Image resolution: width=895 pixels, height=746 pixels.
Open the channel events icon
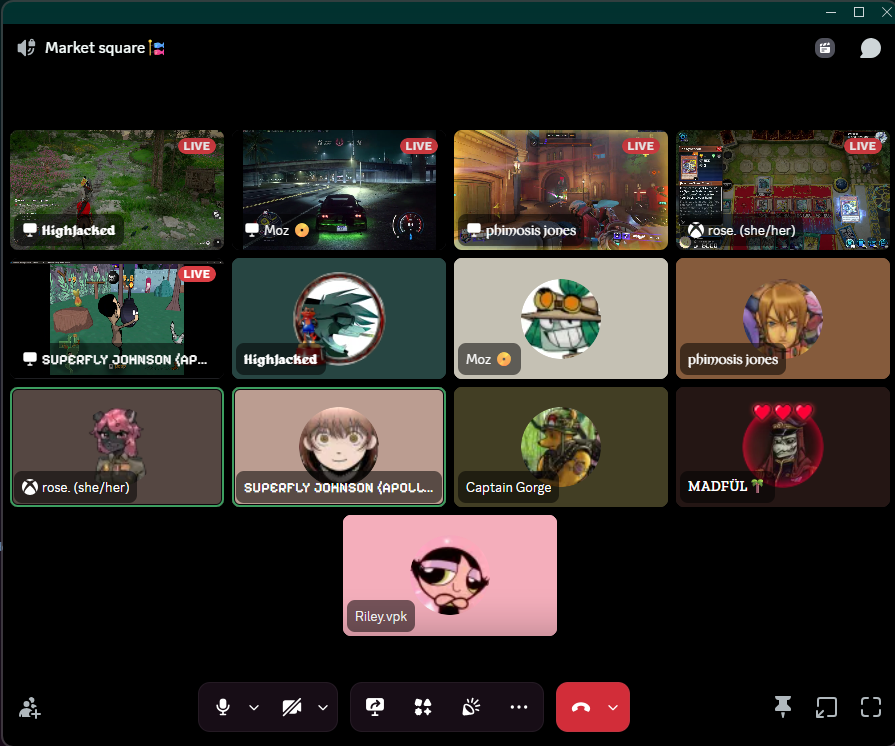click(825, 48)
